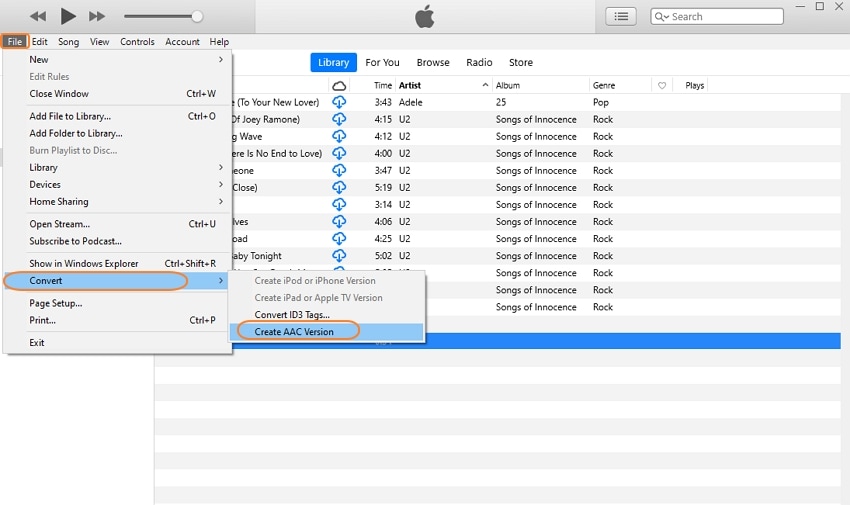Choose Close Window in the File menu

118,94
